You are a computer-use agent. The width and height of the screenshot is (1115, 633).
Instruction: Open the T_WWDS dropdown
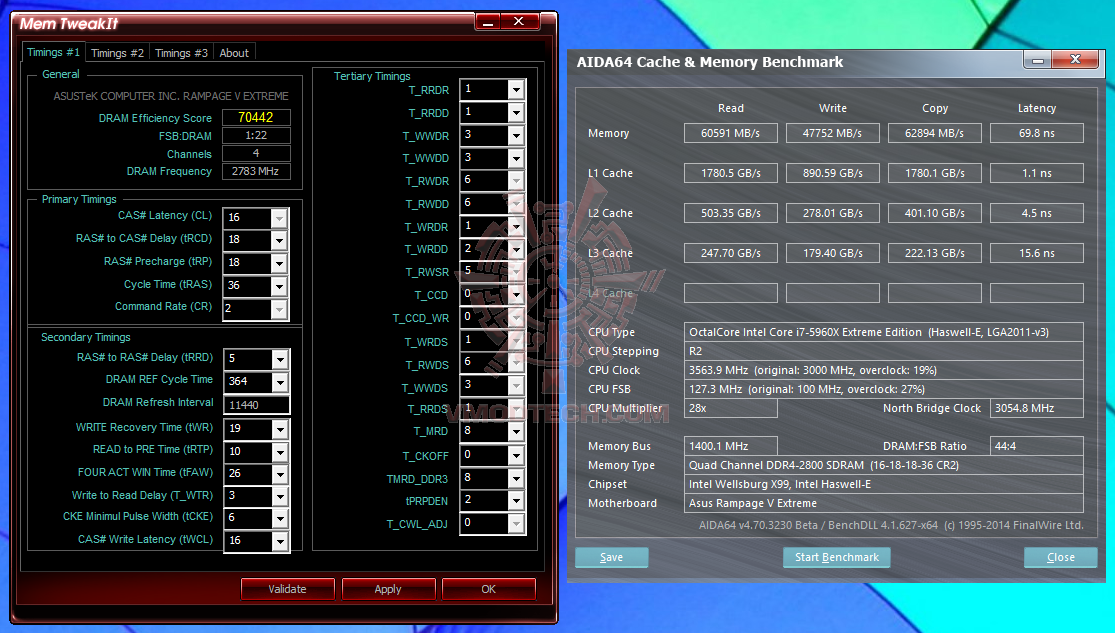pos(516,386)
